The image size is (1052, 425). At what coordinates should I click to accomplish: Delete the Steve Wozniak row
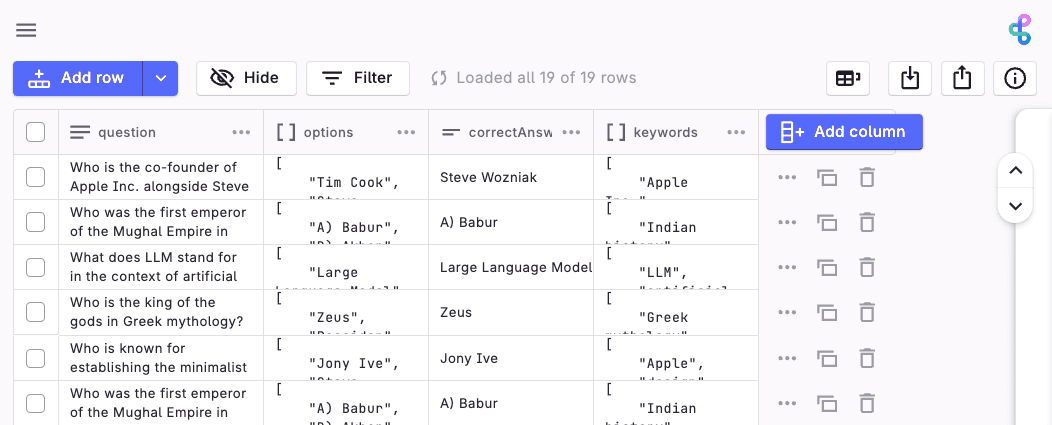(867, 177)
